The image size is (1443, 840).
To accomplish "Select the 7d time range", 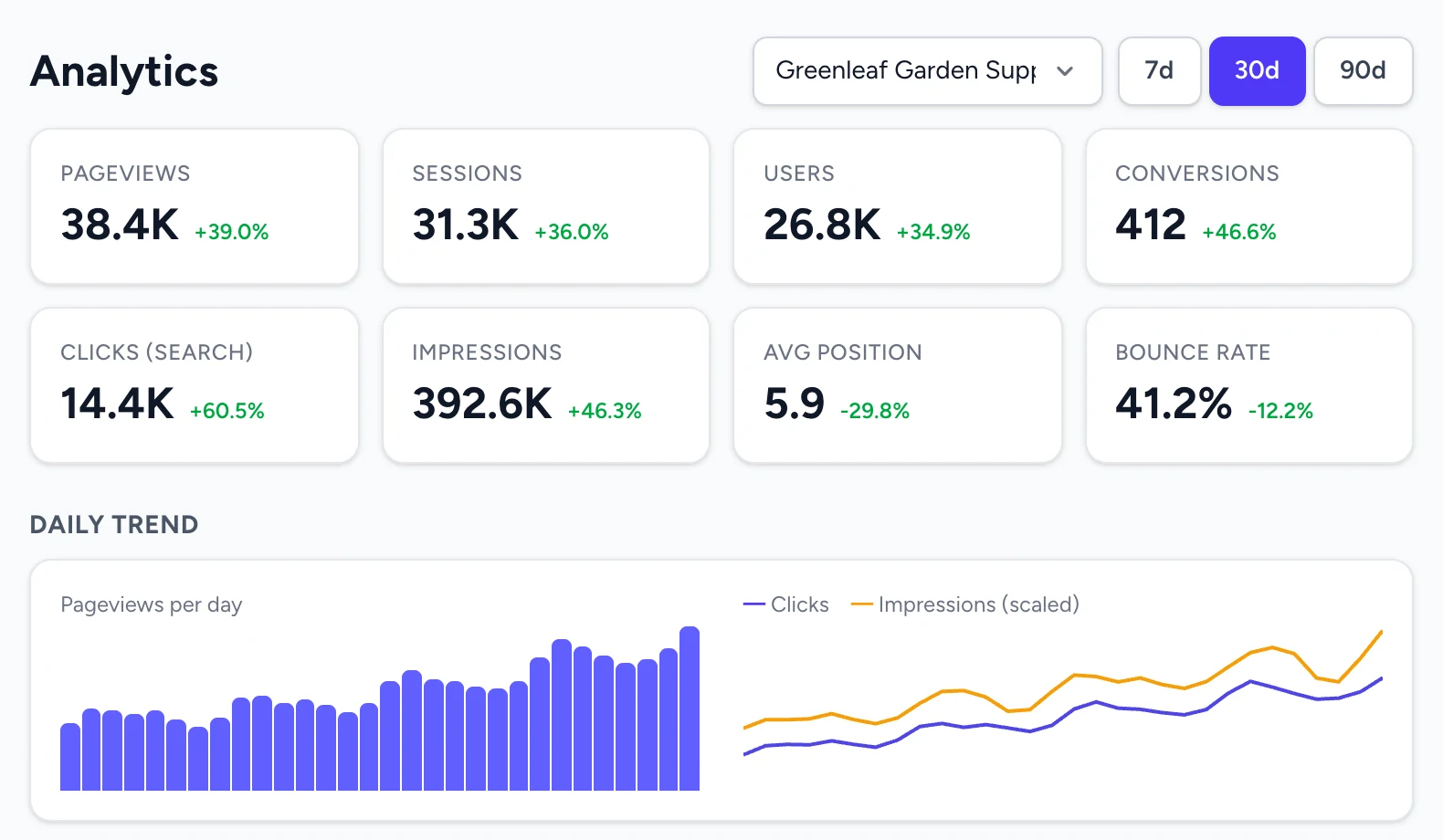I will (x=1159, y=71).
